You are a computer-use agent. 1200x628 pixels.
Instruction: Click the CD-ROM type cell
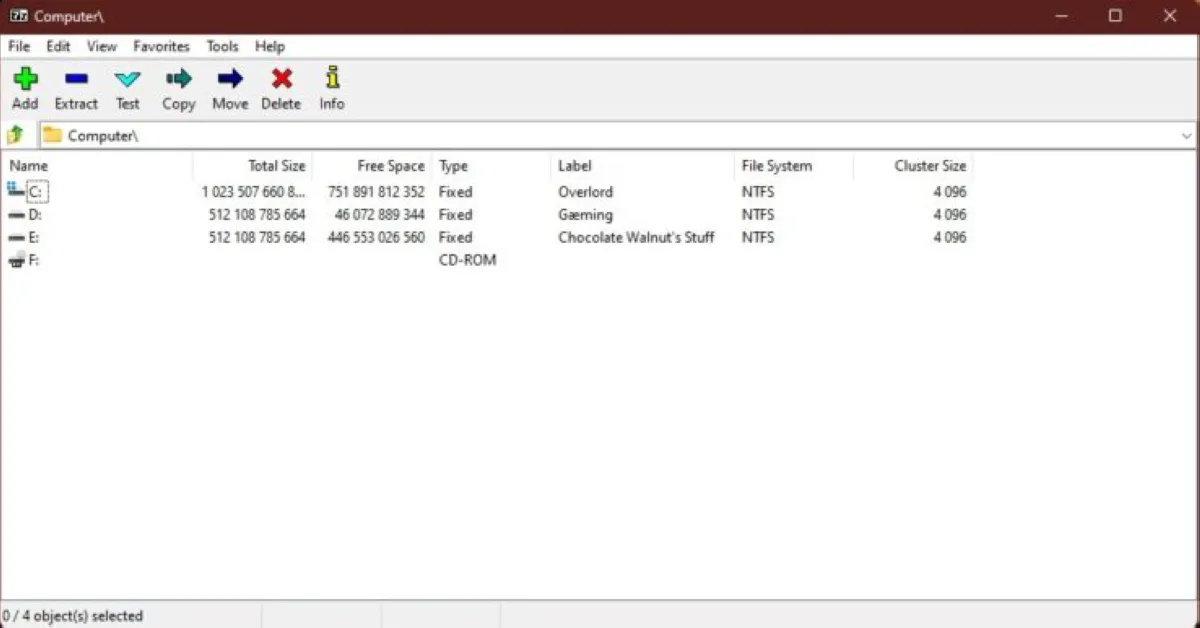(467, 260)
